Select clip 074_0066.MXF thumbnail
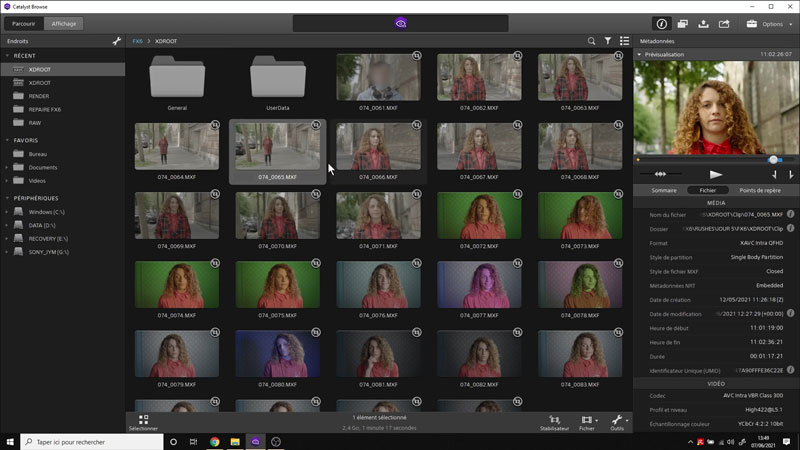800x450 pixels. click(x=379, y=146)
